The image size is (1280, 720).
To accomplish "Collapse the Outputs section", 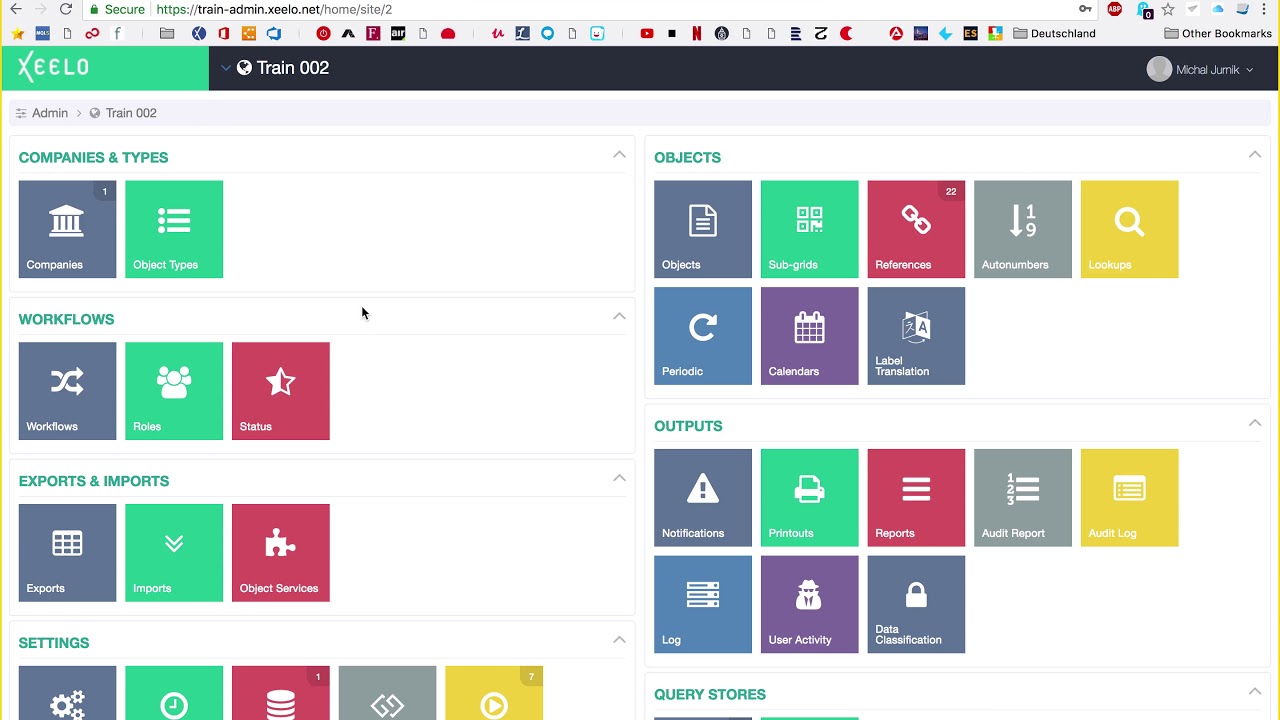I will point(1255,423).
